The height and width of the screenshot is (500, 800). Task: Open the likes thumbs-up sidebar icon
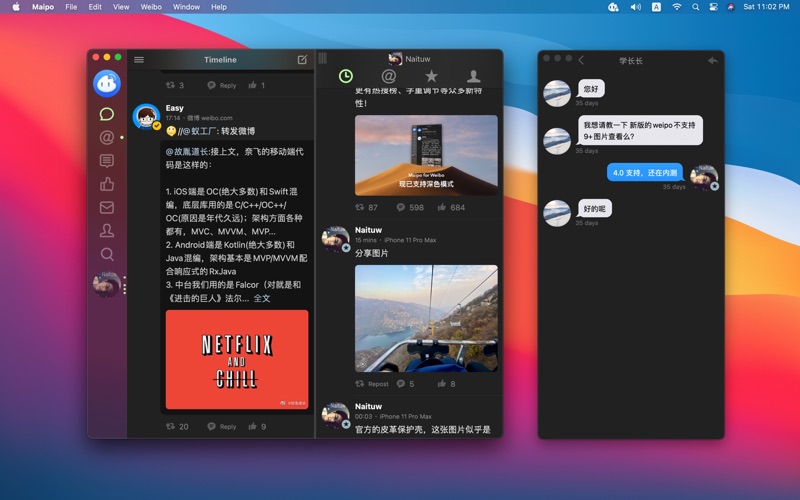(107, 184)
